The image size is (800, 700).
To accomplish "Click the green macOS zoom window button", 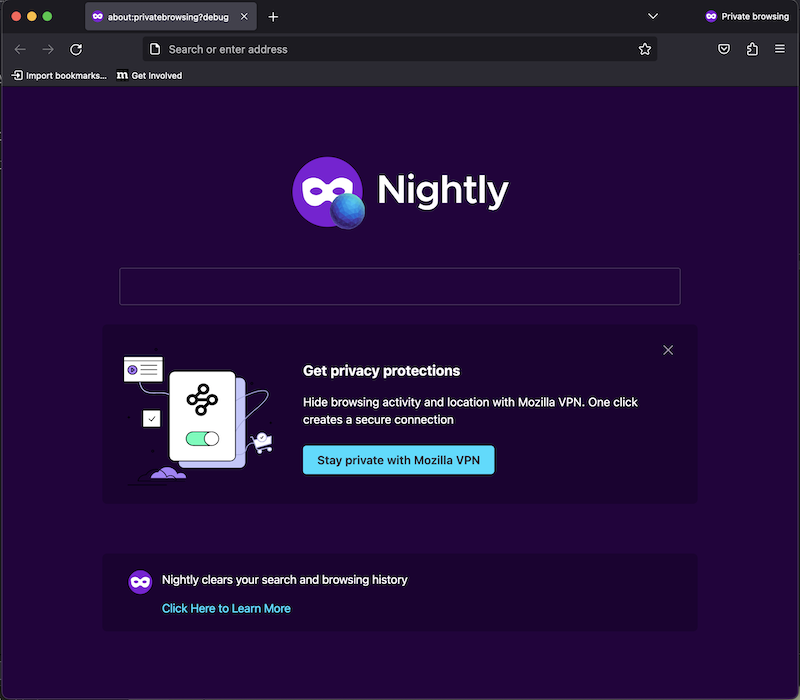I will 47,17.
